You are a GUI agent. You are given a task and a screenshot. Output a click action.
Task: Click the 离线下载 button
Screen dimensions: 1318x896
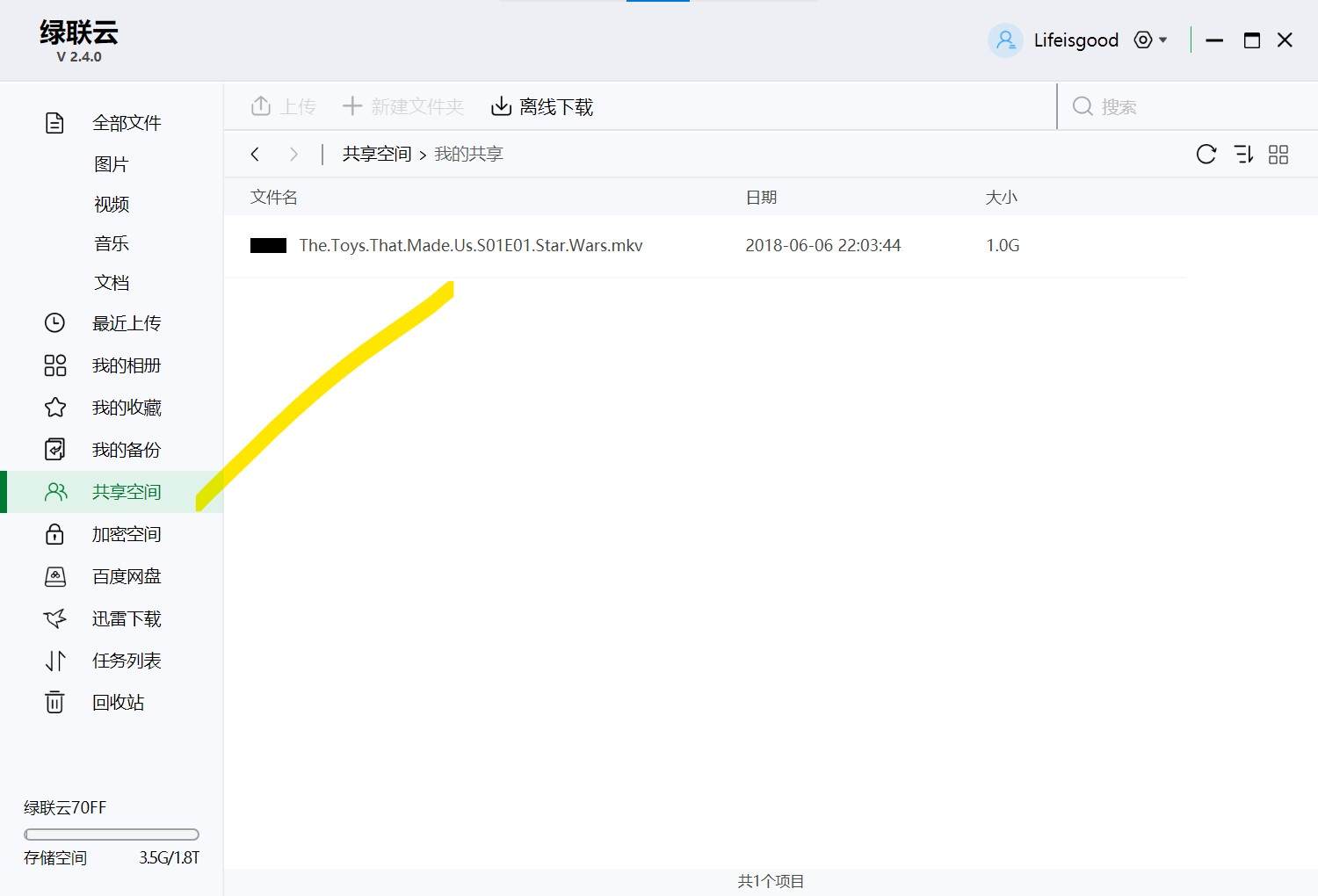(x=542, y=106)
